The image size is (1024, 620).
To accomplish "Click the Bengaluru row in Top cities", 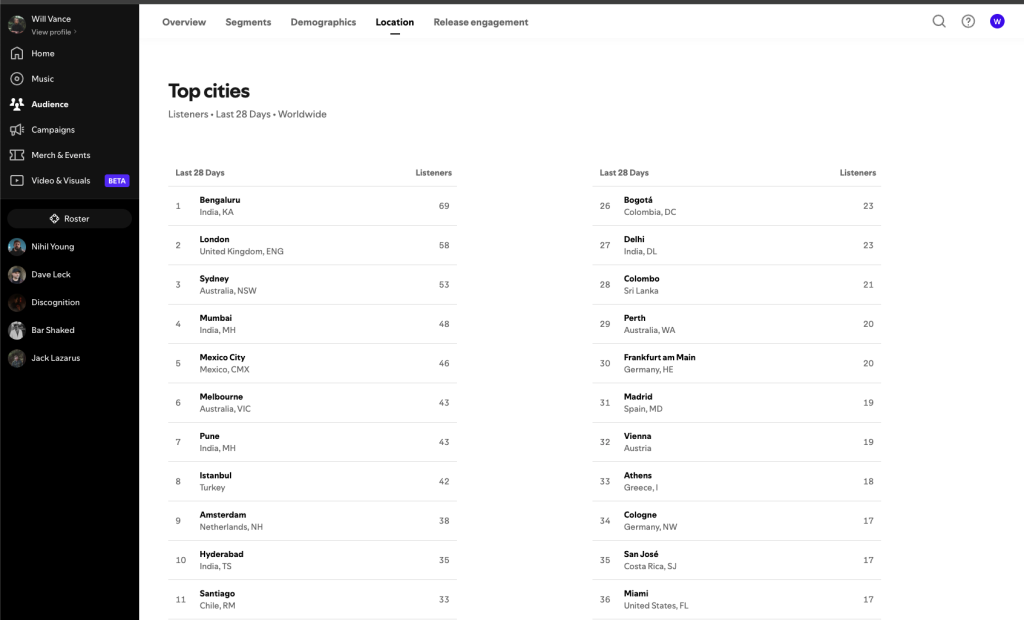I will (x=312, y=206).
